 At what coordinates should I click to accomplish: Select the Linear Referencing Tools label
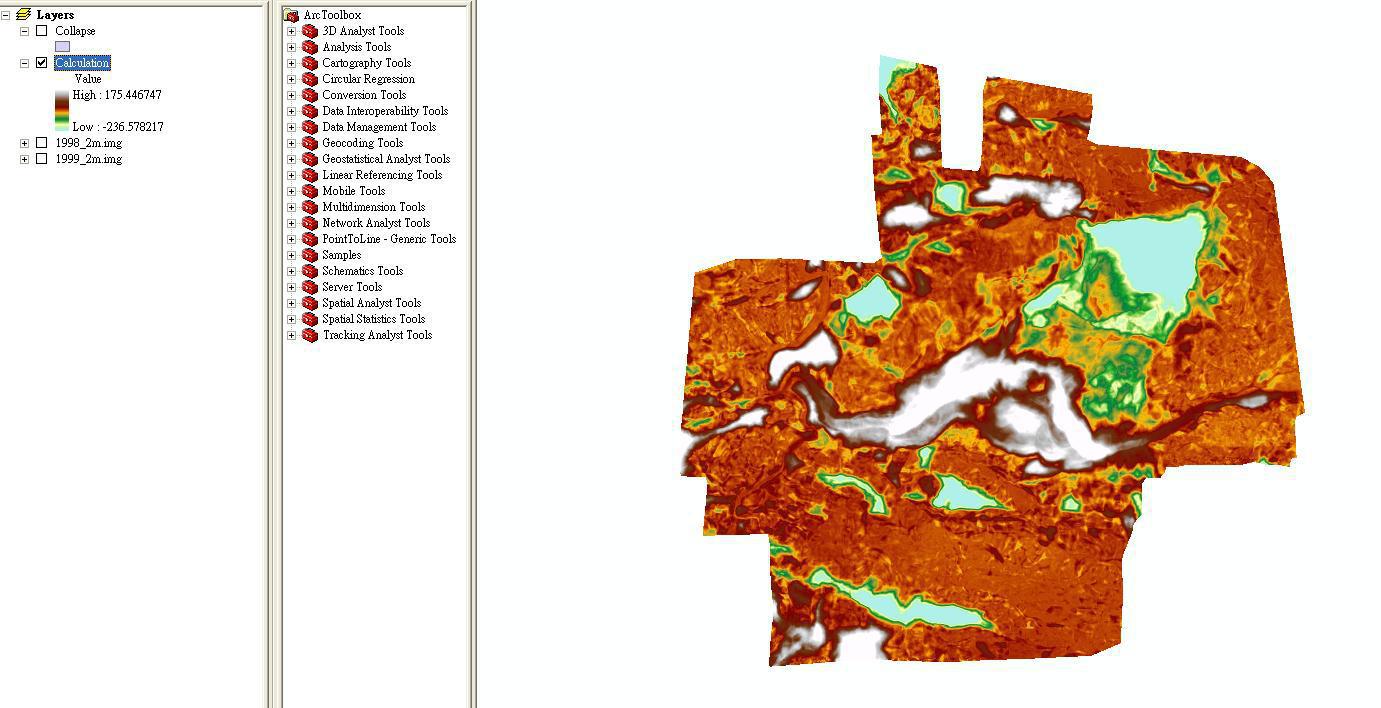[382, 175]
